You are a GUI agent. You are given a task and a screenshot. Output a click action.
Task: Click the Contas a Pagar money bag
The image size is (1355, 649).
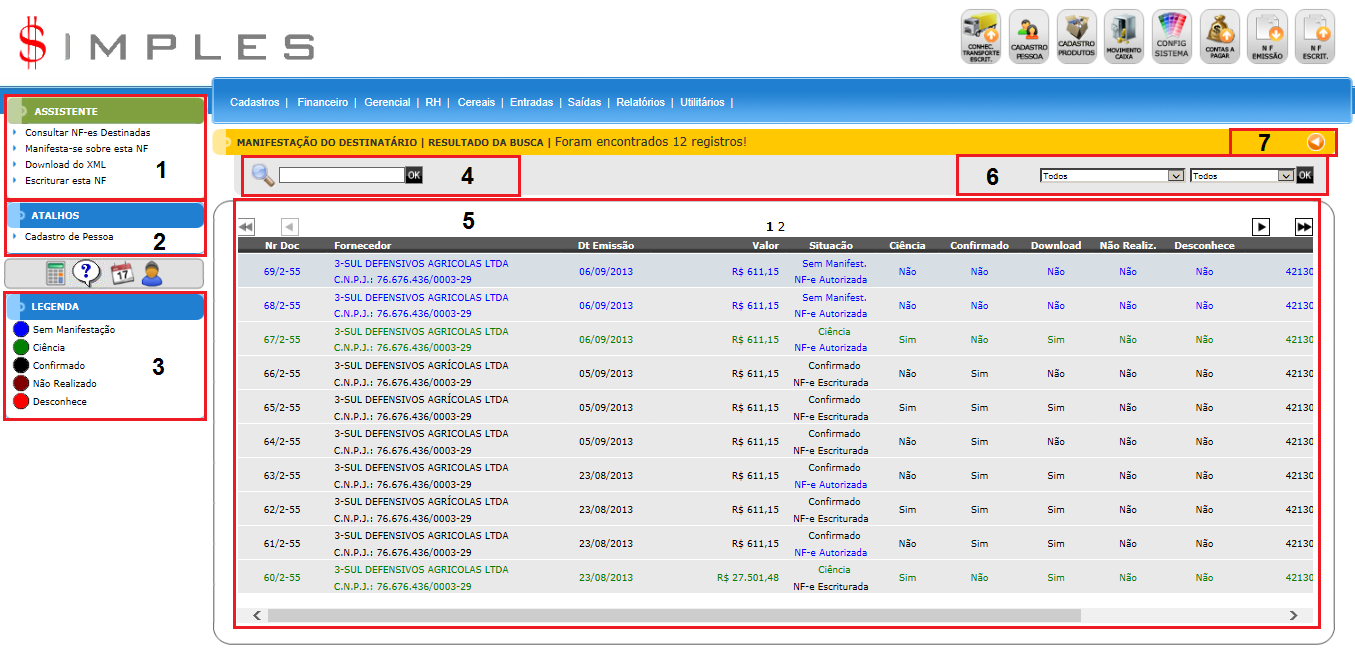point(1219,36)
